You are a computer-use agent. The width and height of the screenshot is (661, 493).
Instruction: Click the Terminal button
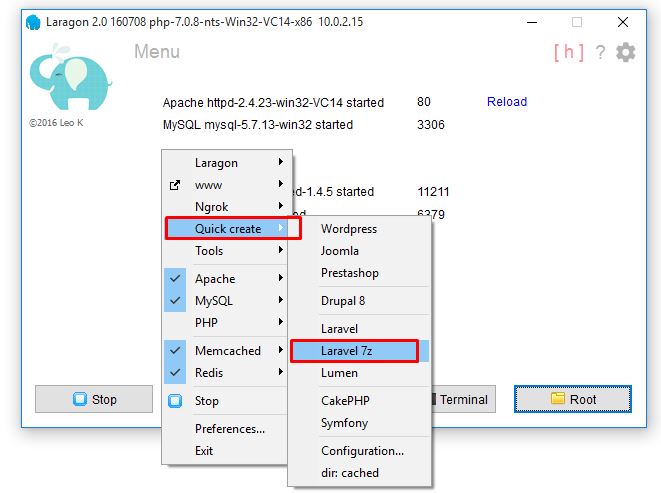[x=463, y=399]
